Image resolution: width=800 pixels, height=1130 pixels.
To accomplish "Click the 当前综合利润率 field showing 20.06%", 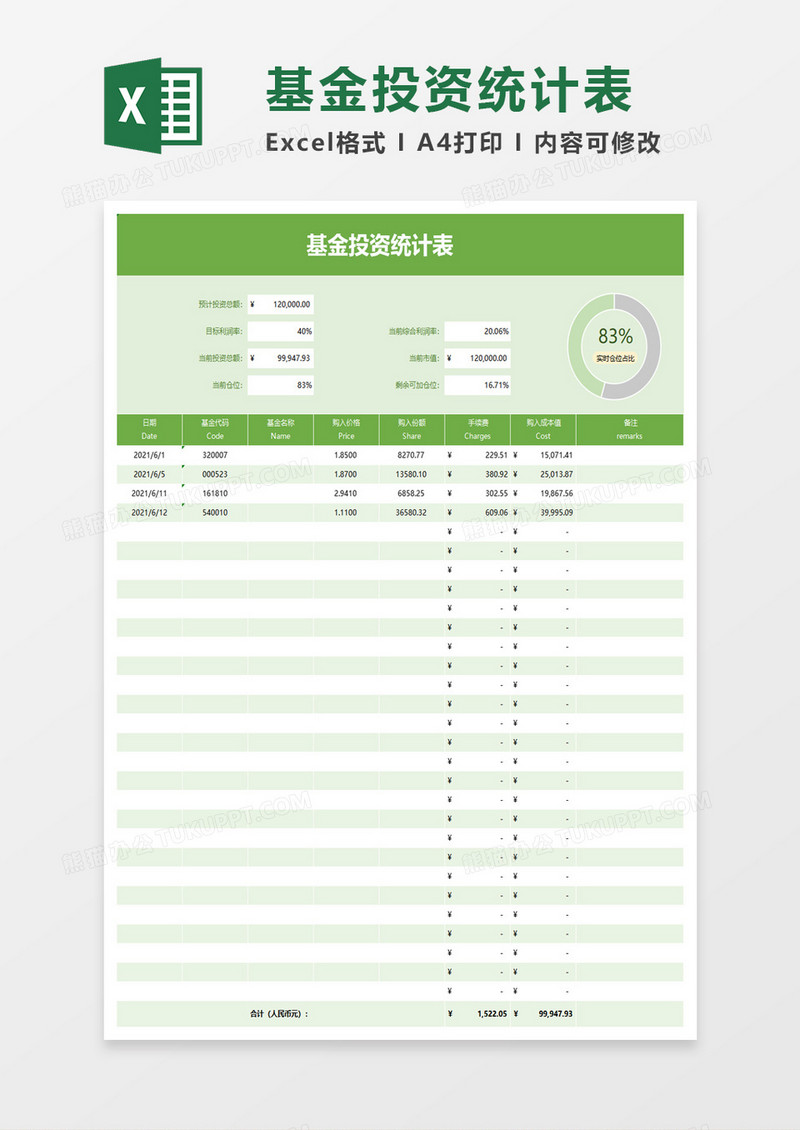I will tap(478, 332).
